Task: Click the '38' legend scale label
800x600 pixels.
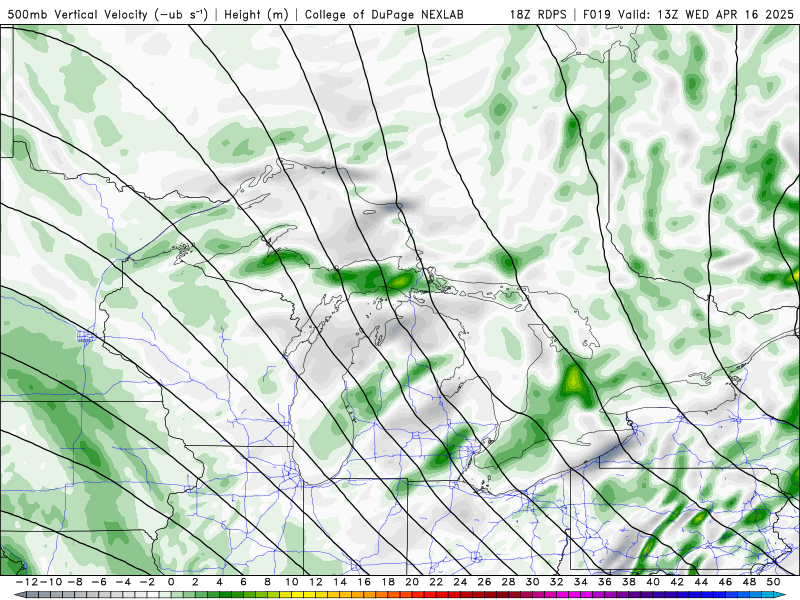Action: click(629, 582)
